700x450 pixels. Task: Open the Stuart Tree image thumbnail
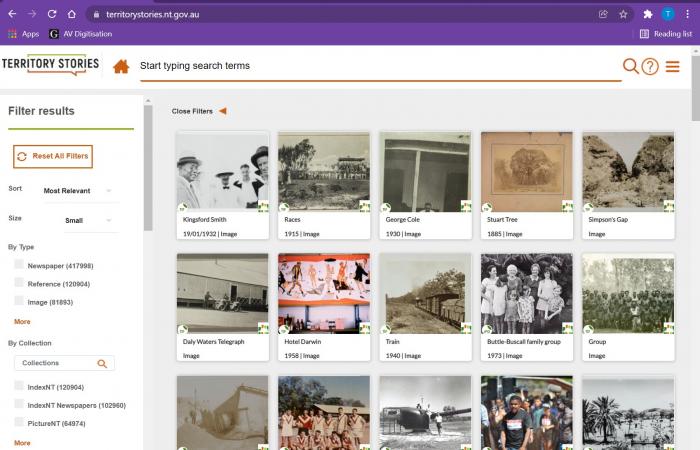pos(527,172)
